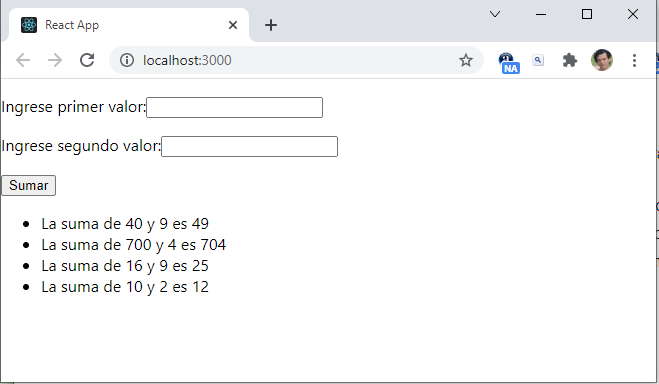Click the browser forward arrow
Image resolution: width=659 pixels, height=384 pixels.
(x=55, y=60)
